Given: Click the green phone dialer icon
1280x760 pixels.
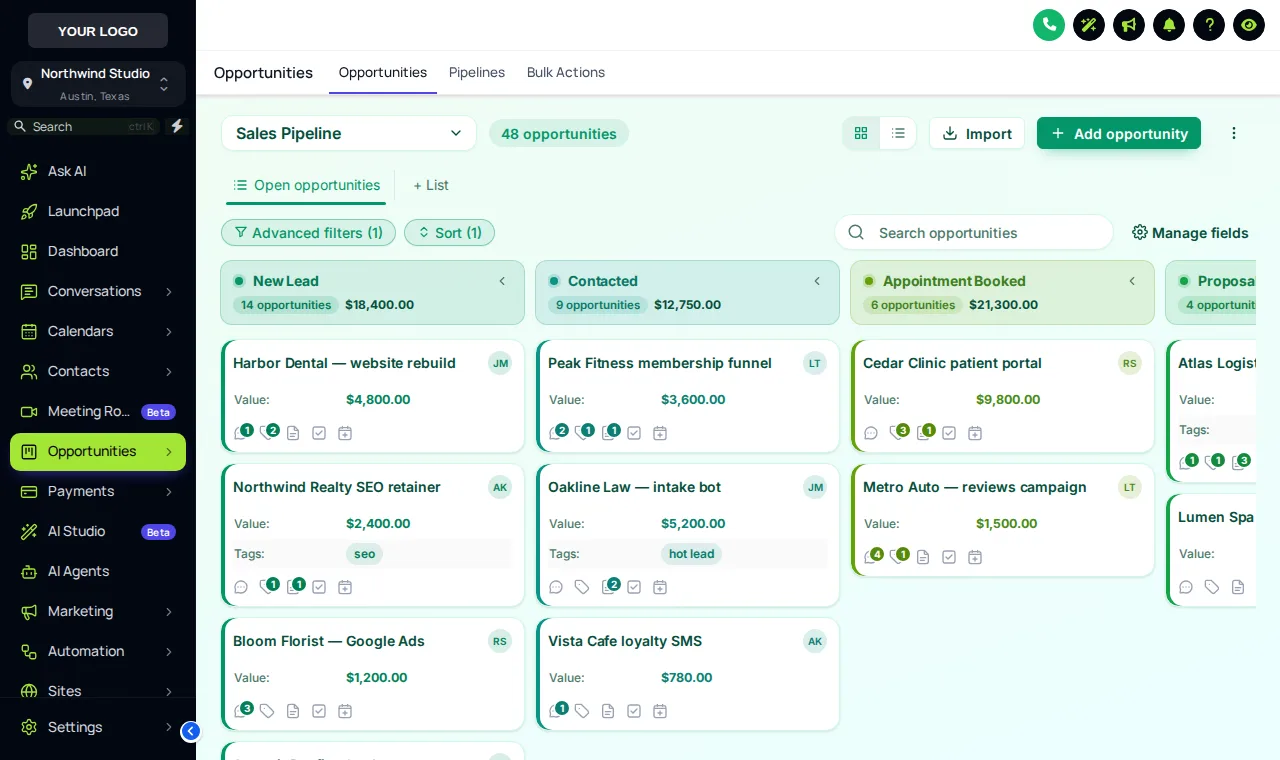Looking at the screenshot, I should pos(1049,25).
